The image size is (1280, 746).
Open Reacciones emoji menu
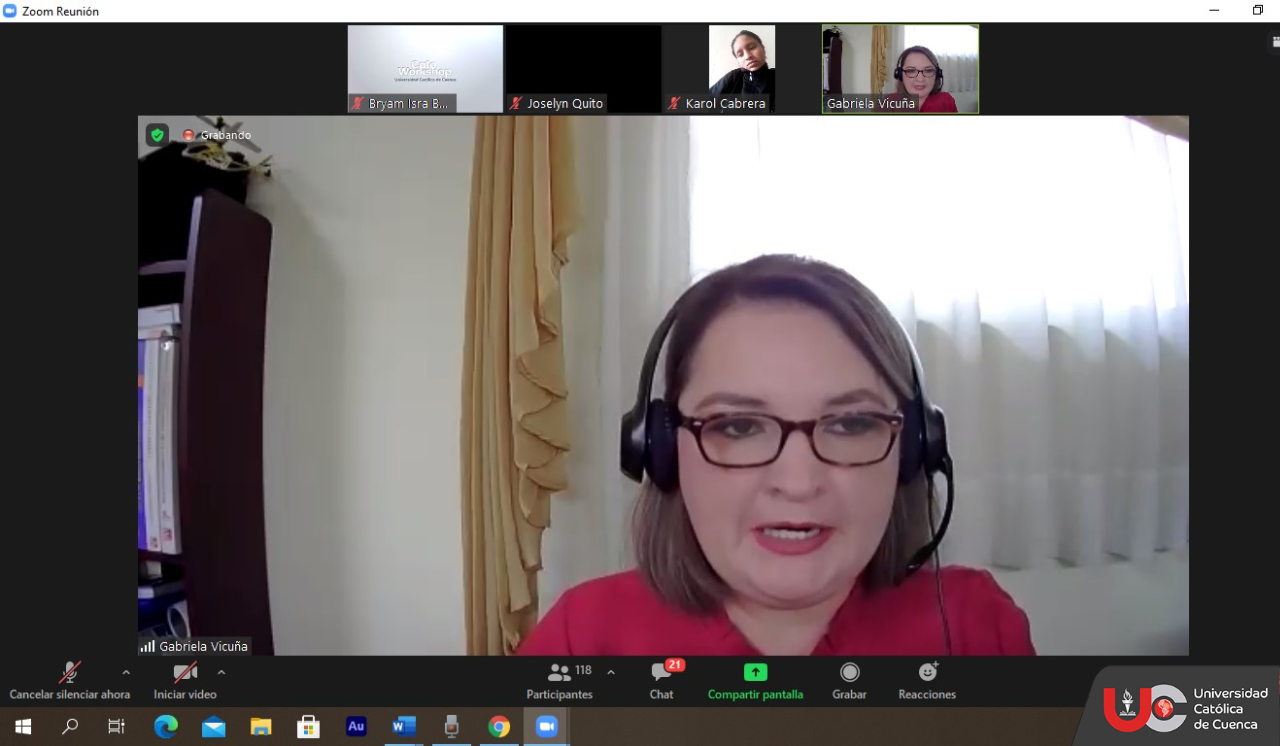(x=927, y=681)
